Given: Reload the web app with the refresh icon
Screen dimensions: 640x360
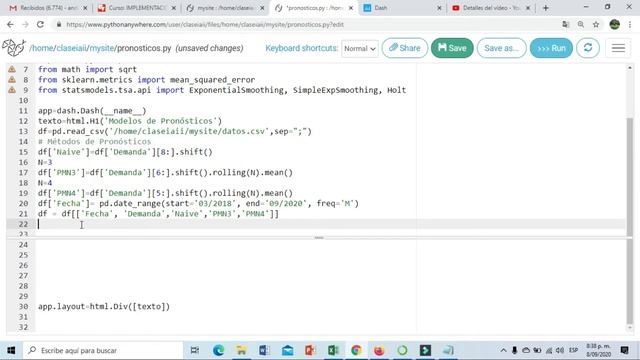Looking at the screenshot, I should coord(588,48).
